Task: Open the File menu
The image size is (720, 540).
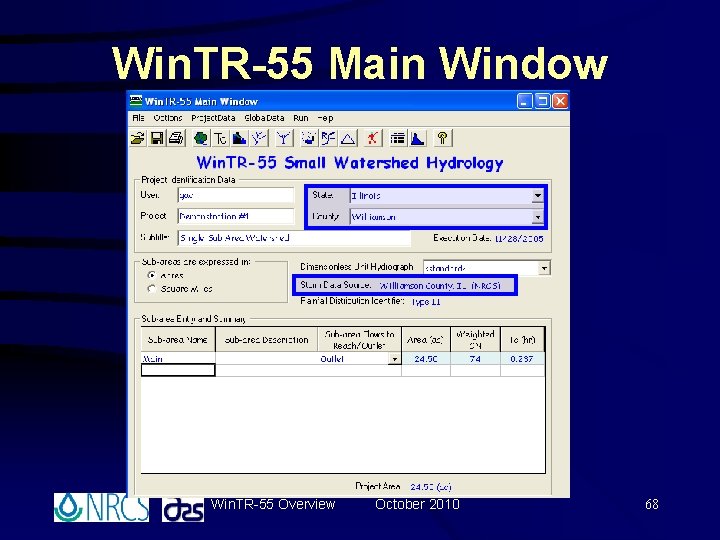Action: [x=138, y=118]
